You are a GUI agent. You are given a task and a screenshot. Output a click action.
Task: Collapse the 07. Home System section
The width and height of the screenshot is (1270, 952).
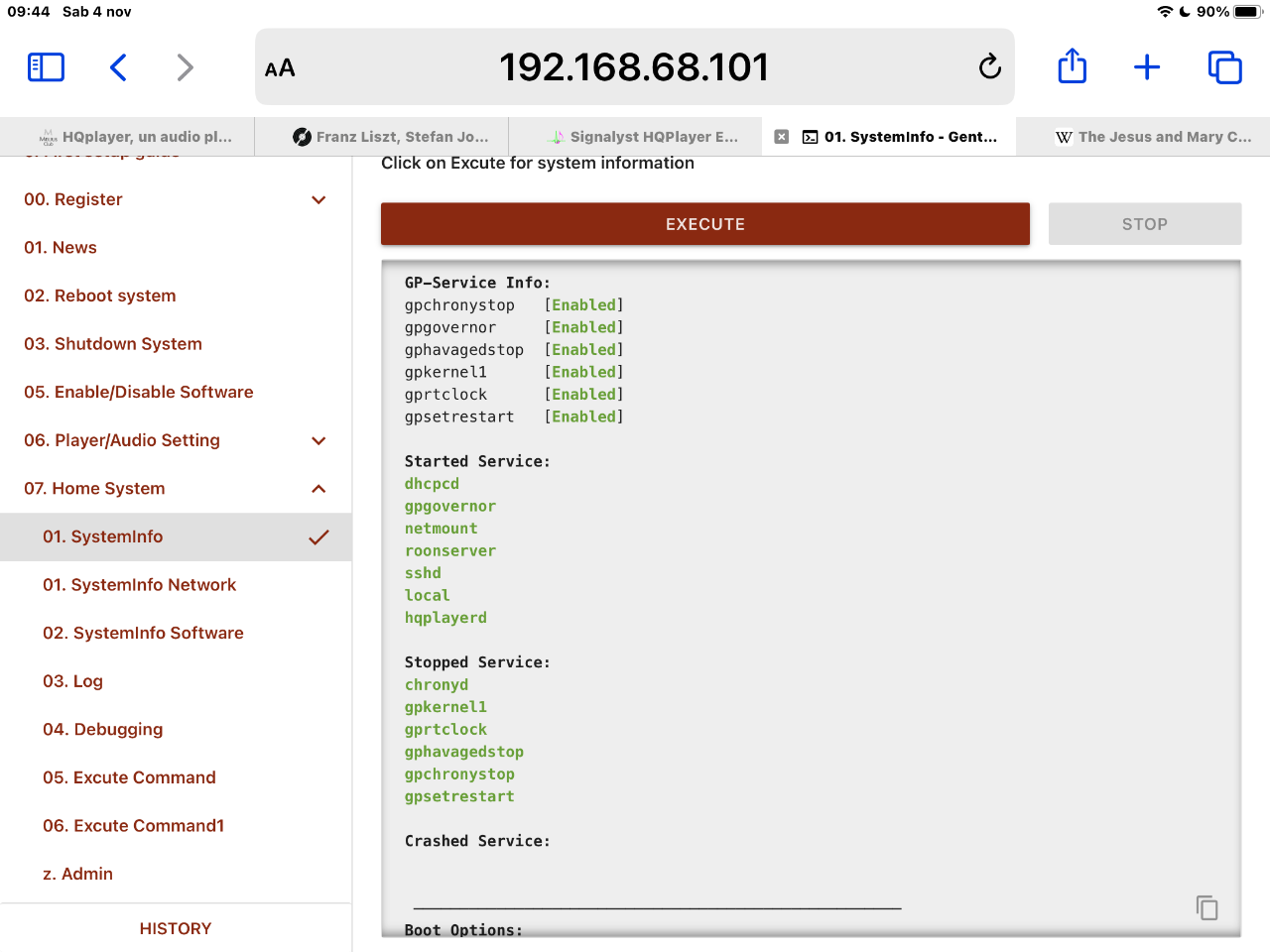[x=318, y=489]
